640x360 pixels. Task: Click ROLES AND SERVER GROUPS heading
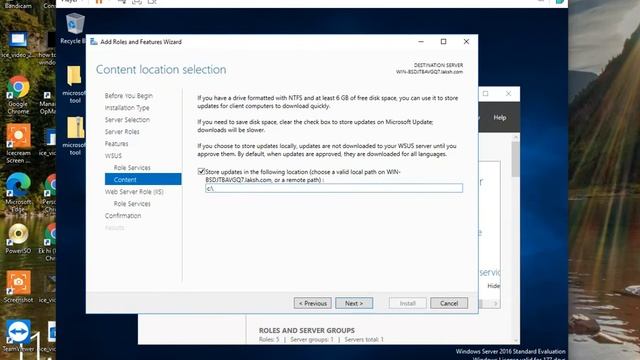coord(307,330)
